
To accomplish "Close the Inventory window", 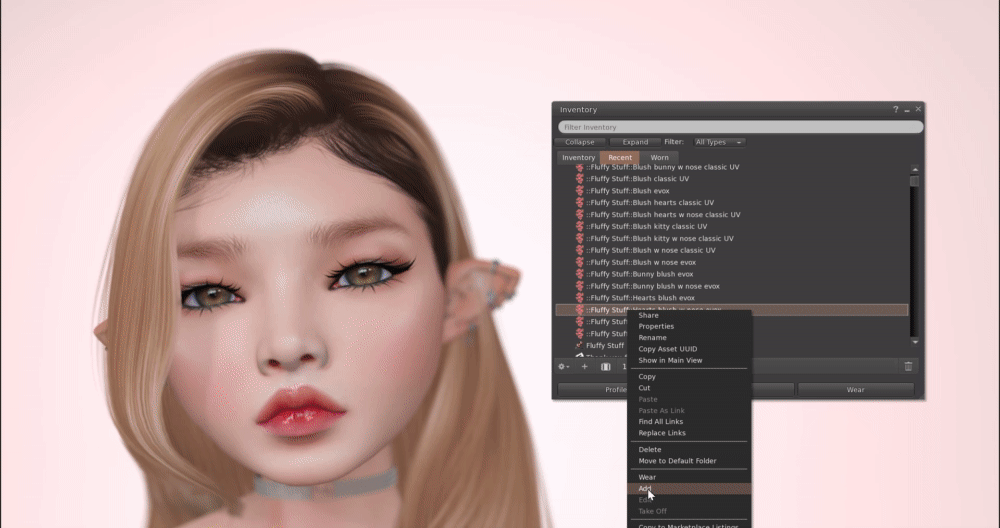I will pos(918,110).
